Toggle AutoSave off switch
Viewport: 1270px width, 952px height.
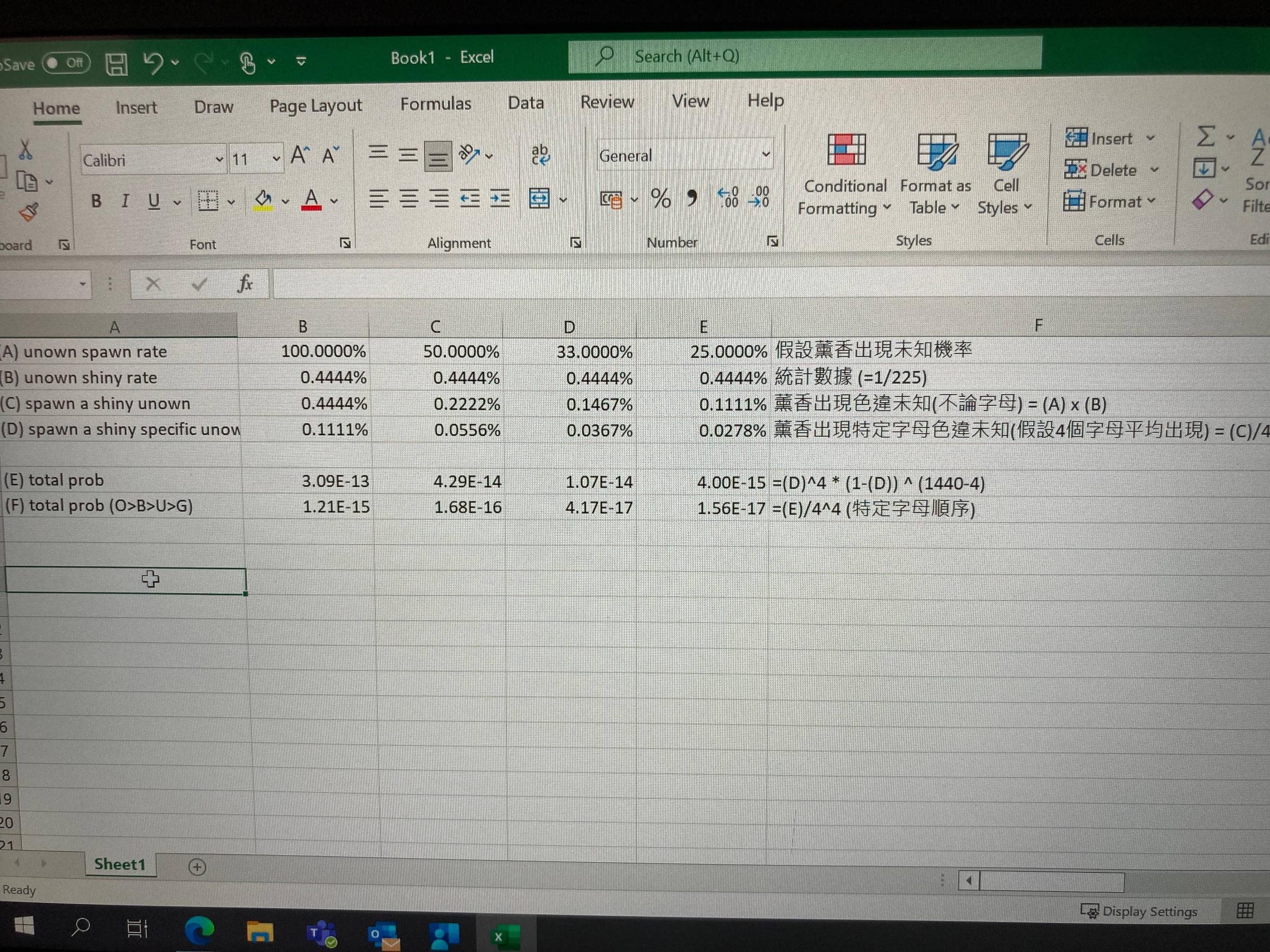click(67, 62)
